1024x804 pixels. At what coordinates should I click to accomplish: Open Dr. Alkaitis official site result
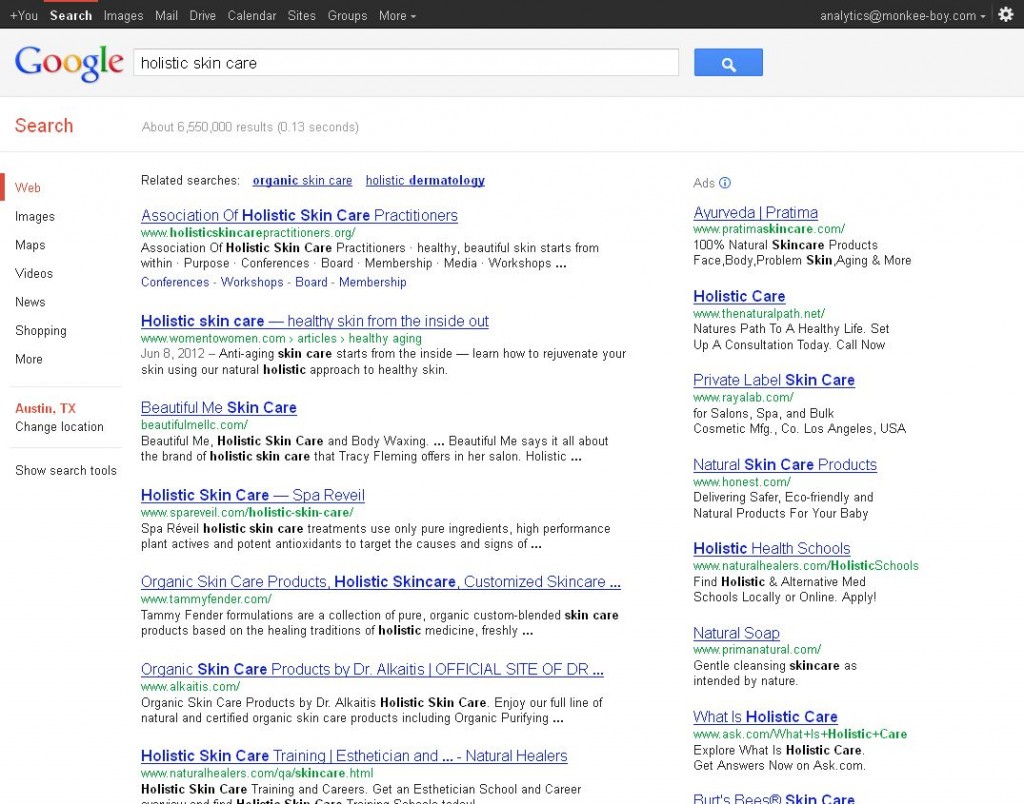pyautogui.click(x=372, y=669)
